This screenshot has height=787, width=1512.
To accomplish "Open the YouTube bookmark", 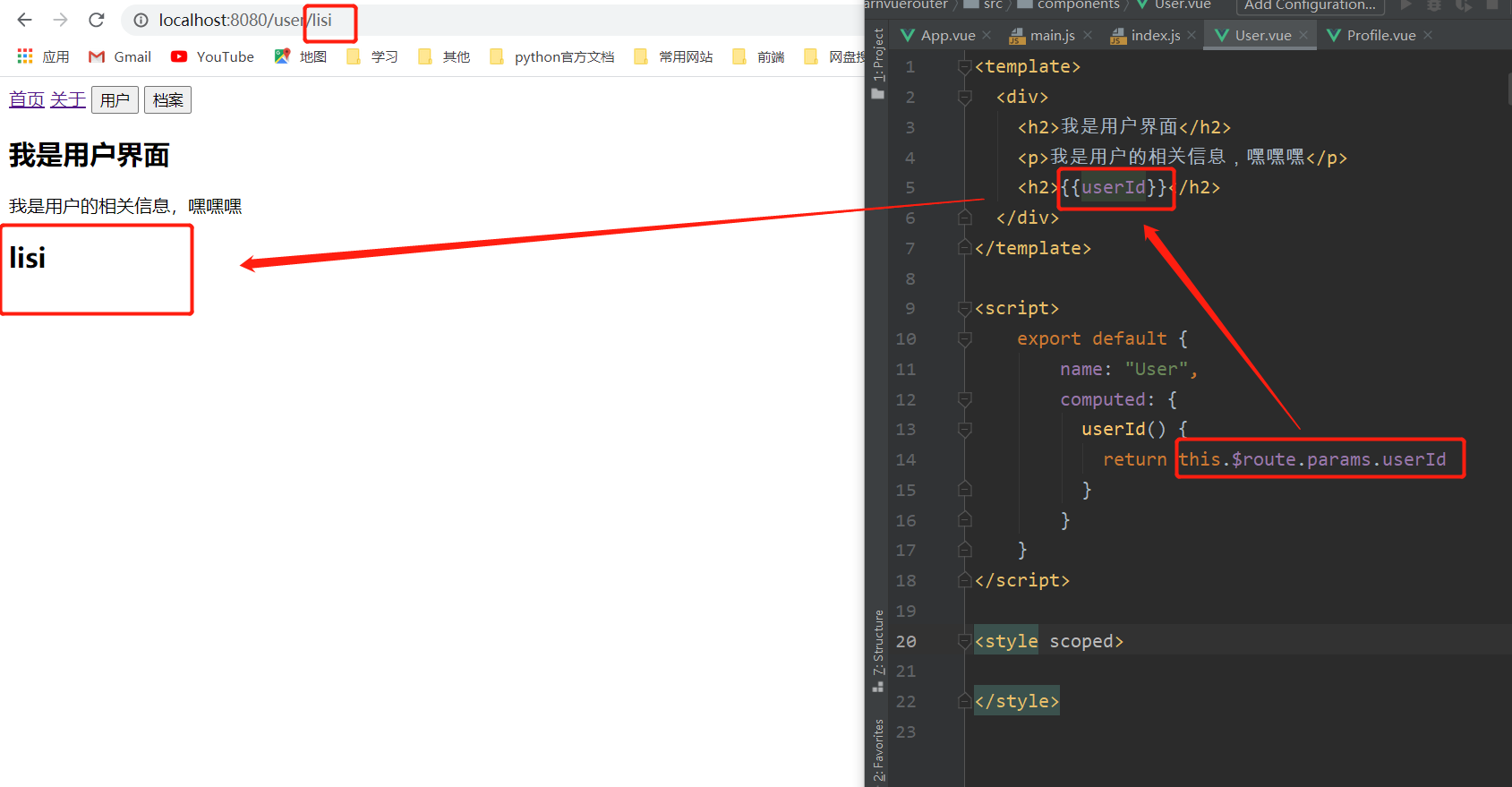I will 212,56.
